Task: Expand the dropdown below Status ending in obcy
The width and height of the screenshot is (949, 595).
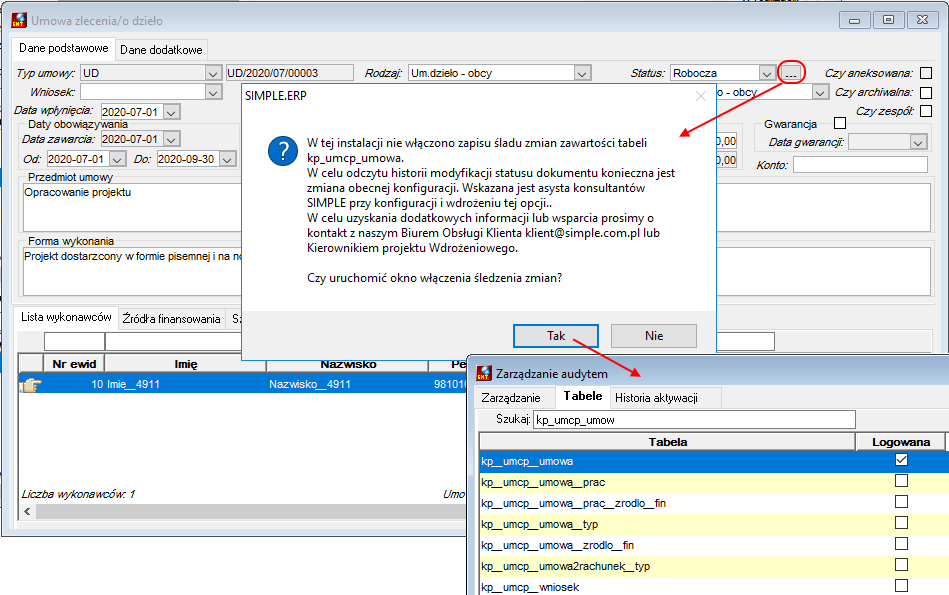Action: [820, 93]
